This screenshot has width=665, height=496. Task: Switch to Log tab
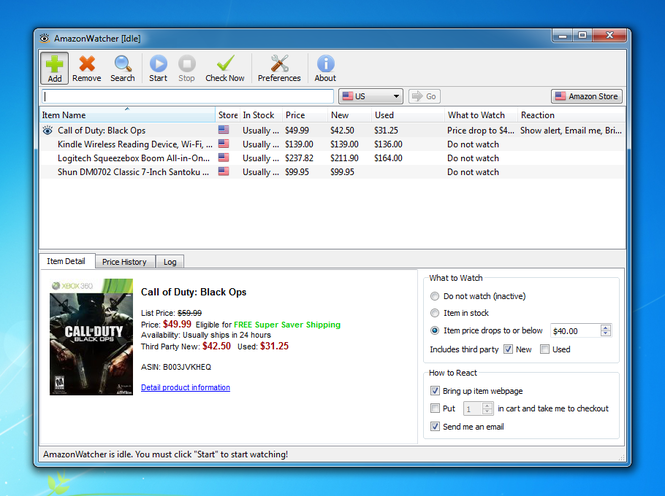(x=170, y=262)
